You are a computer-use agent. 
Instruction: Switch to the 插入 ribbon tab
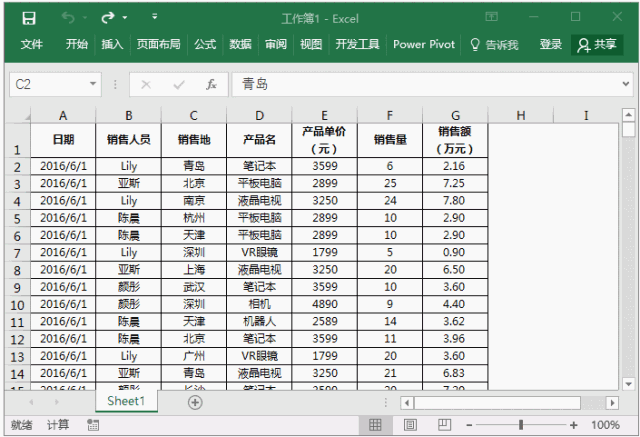(x=112, y=44)
